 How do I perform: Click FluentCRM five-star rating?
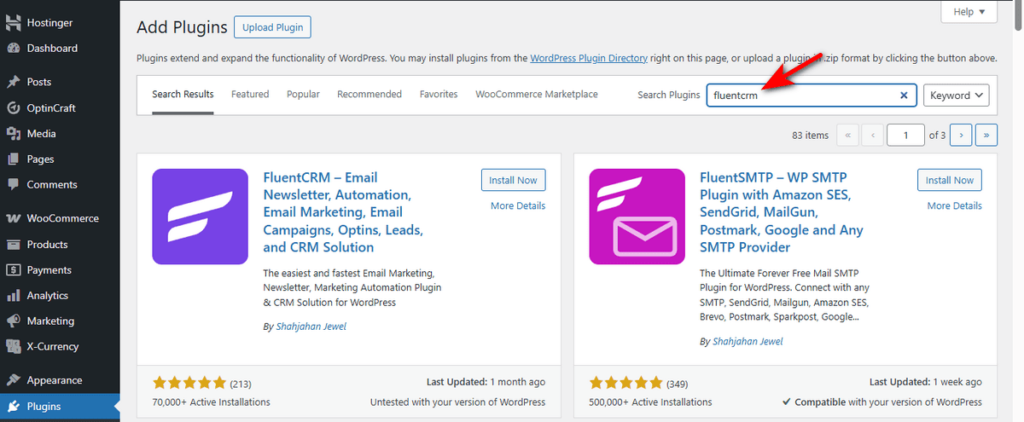click(189, 383)
